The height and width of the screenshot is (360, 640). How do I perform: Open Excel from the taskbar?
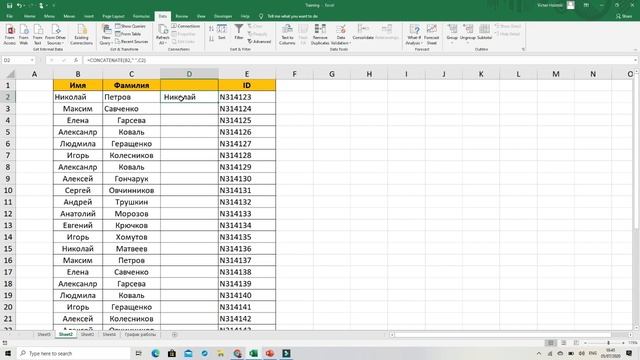point(253,353)
